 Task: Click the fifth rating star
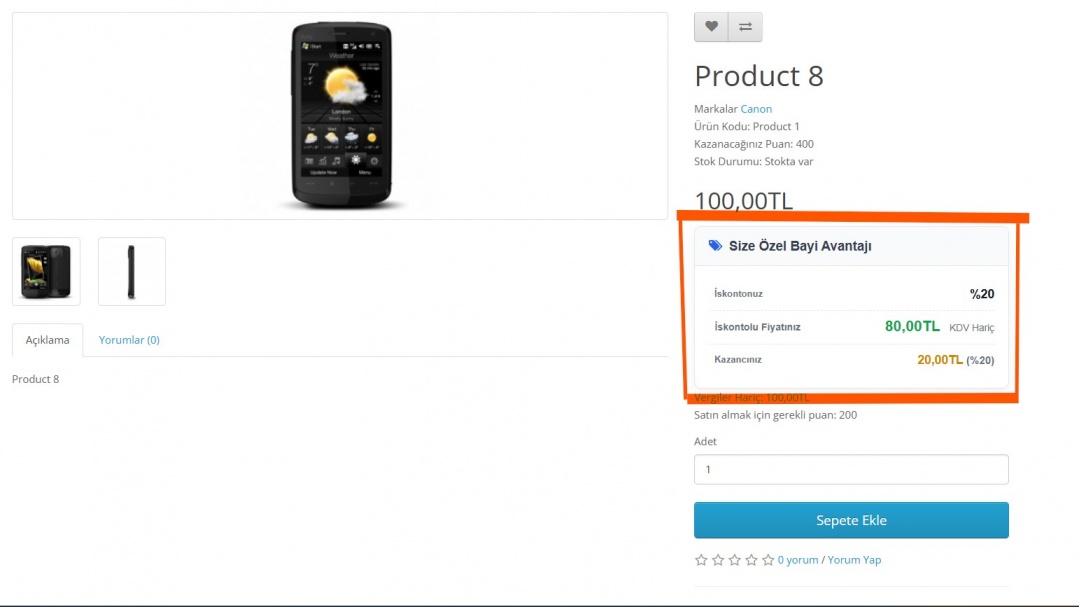pos(768,560)
